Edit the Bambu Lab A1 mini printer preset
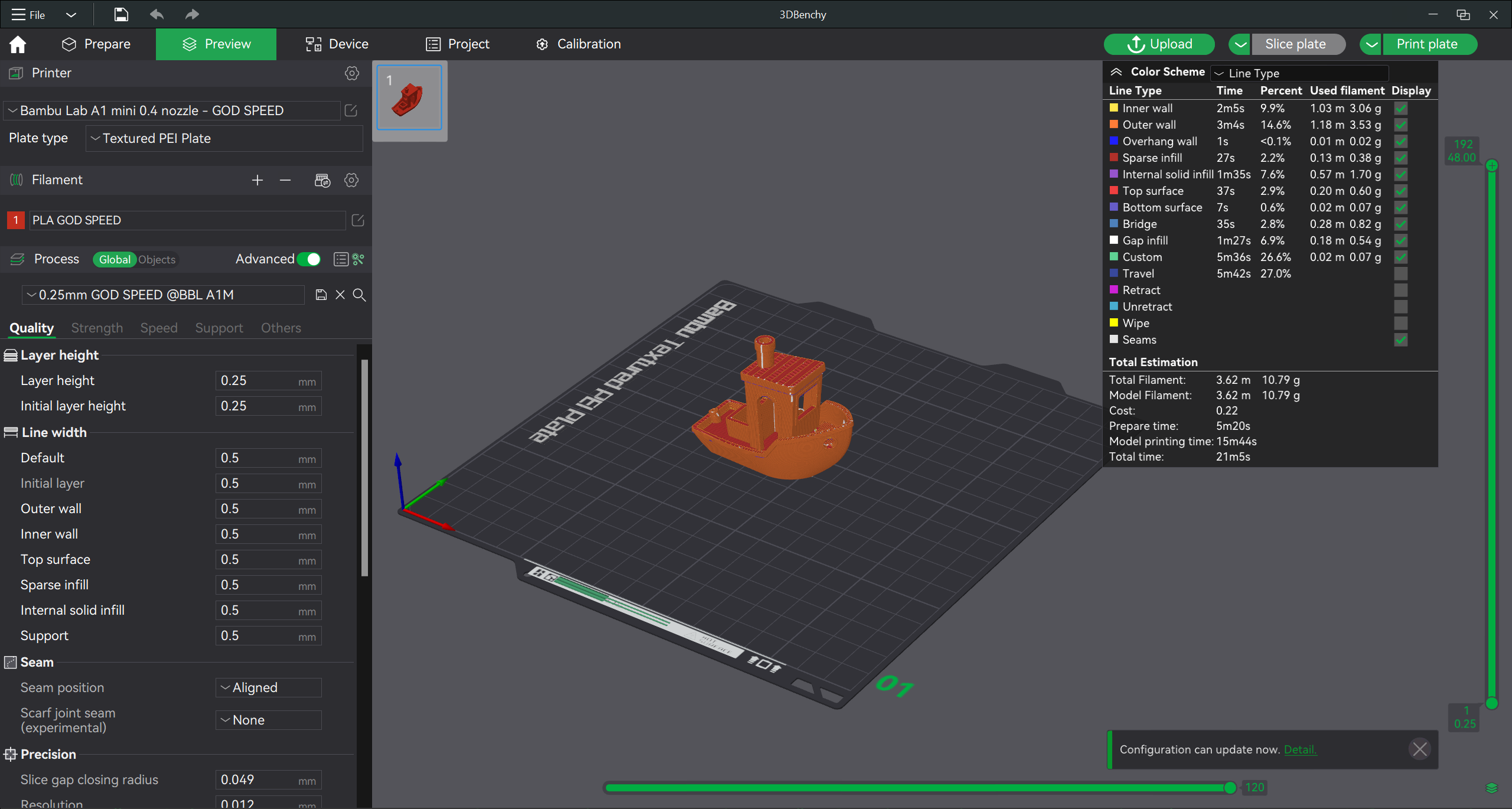Image resolution: width=1512 pixels, height=809 pixels. pyautogui.click(x=351, y=110)
